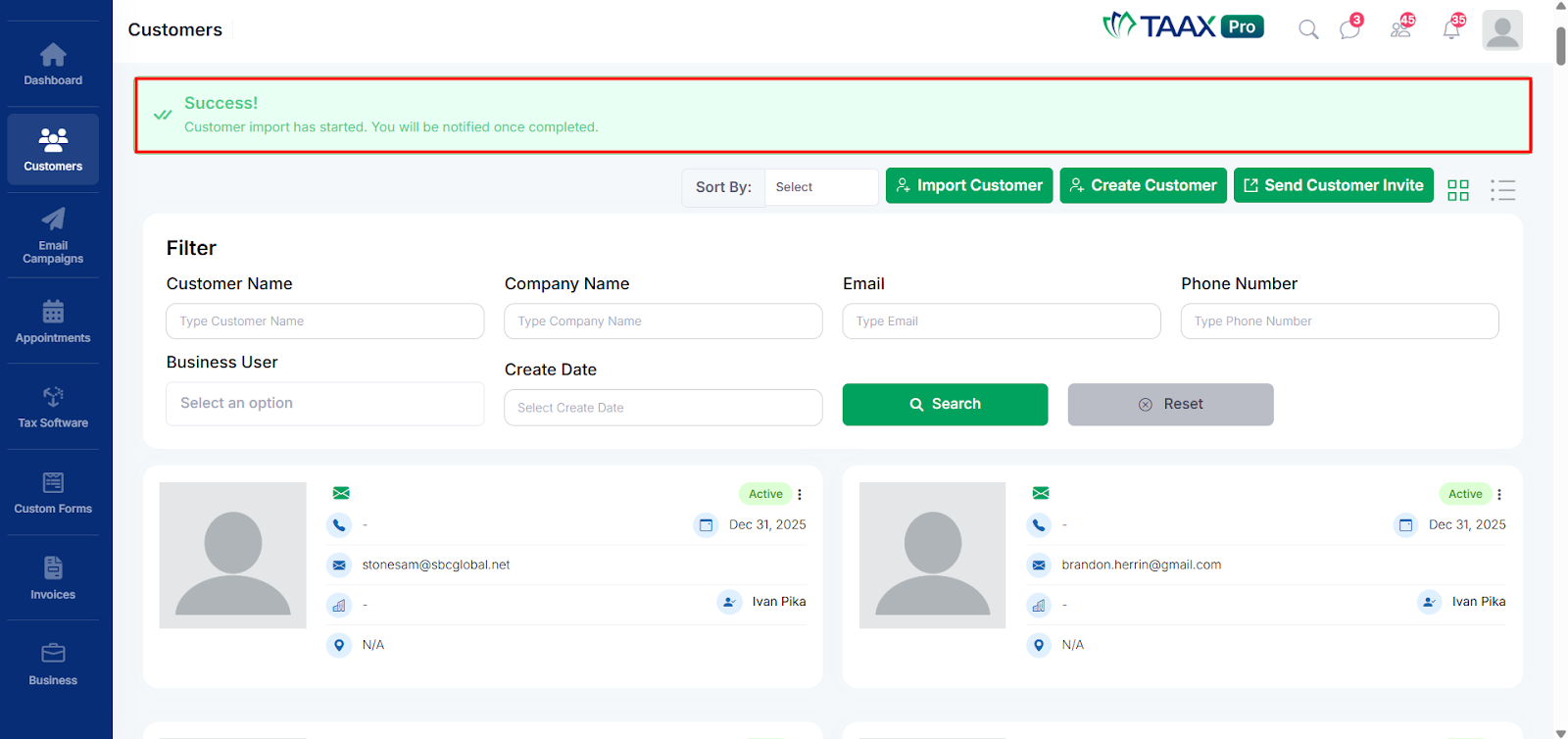Click location pin icon on brandon.herrin card
This screenshot has width=1568, height=739.
1039,645
